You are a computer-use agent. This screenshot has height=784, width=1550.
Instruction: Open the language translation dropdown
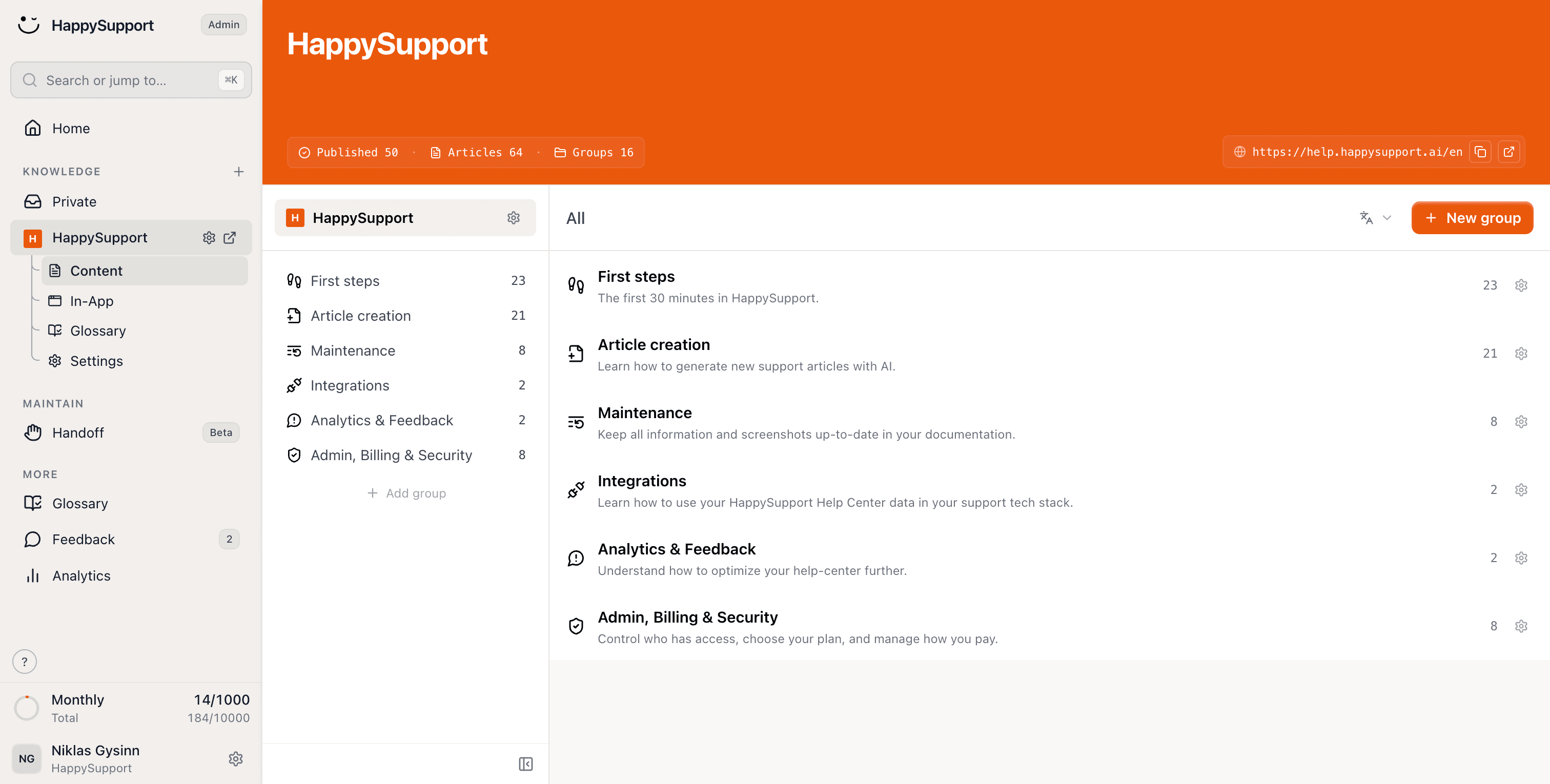click(1376, 218)
